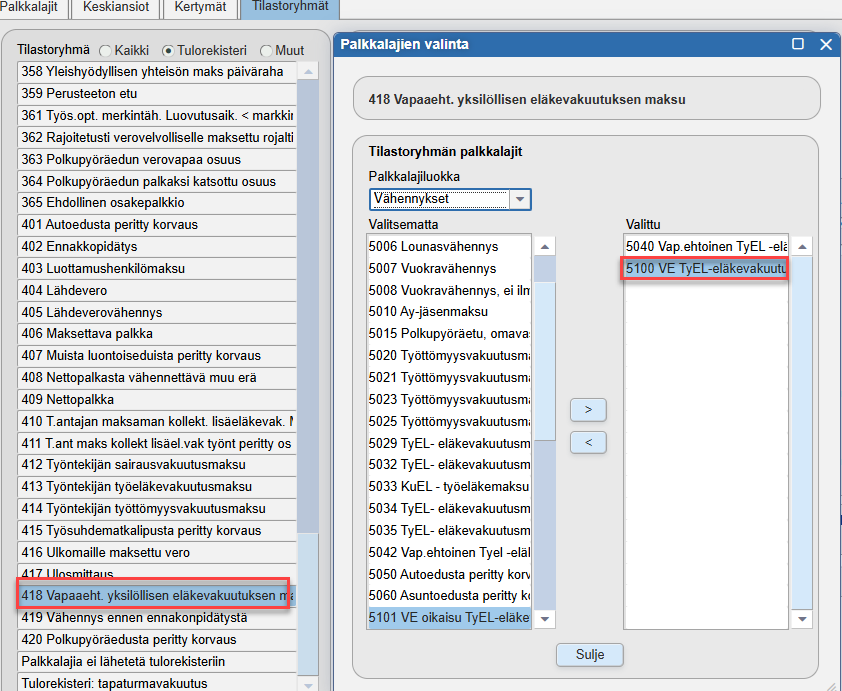Click the Valitsematta list scroll-up arrow

point(545,246)
